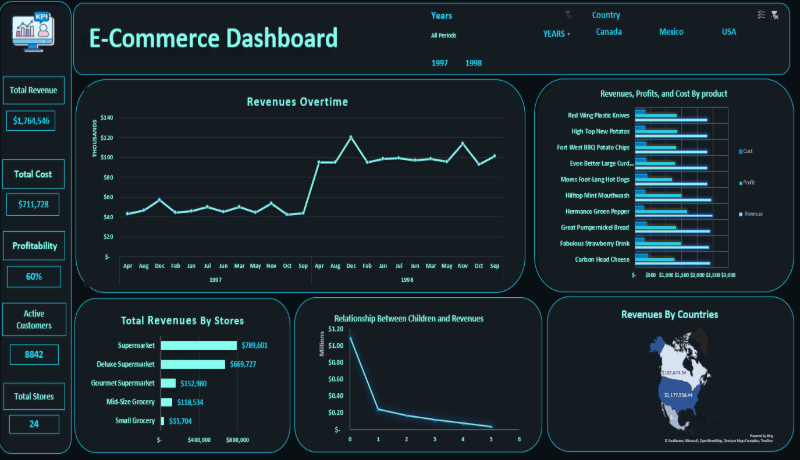Select the Supermarket revenue bar

[x=199, y=346]
